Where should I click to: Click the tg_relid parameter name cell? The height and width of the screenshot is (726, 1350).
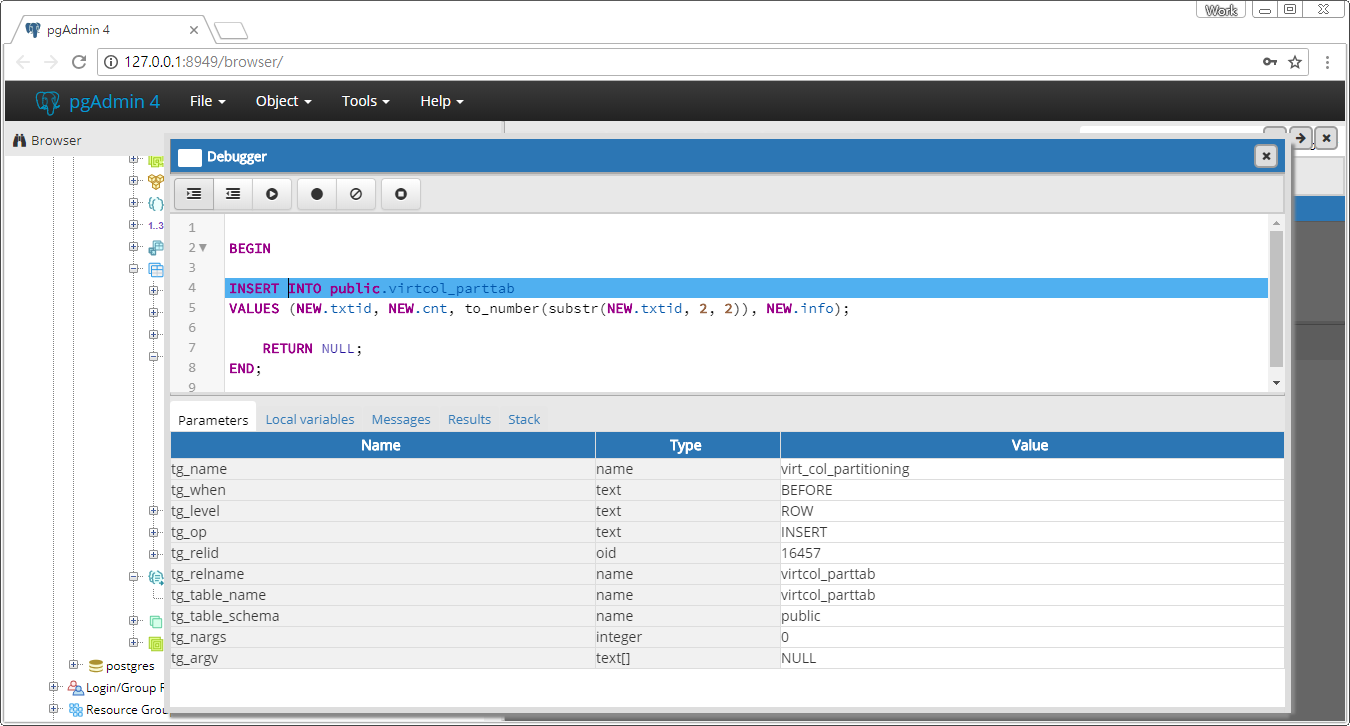pyautogui.click(x=383, y=553)
